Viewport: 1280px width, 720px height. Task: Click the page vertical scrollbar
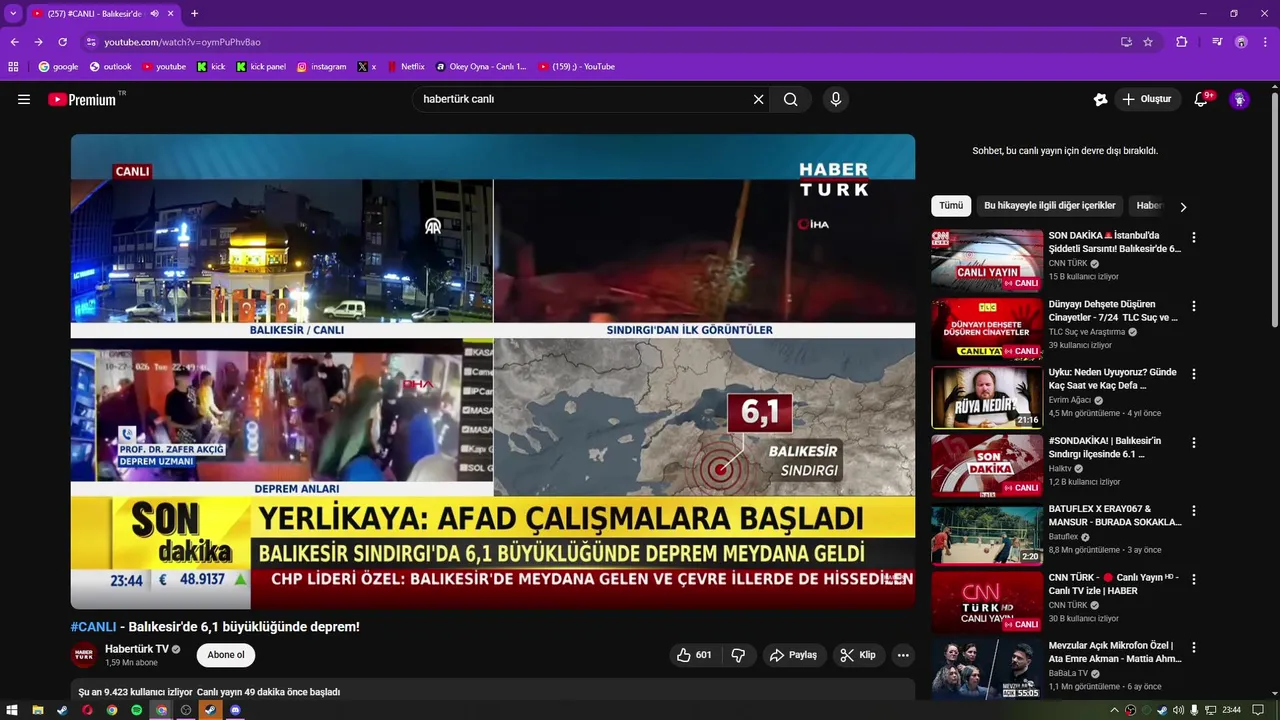(x=1274, y=210)
